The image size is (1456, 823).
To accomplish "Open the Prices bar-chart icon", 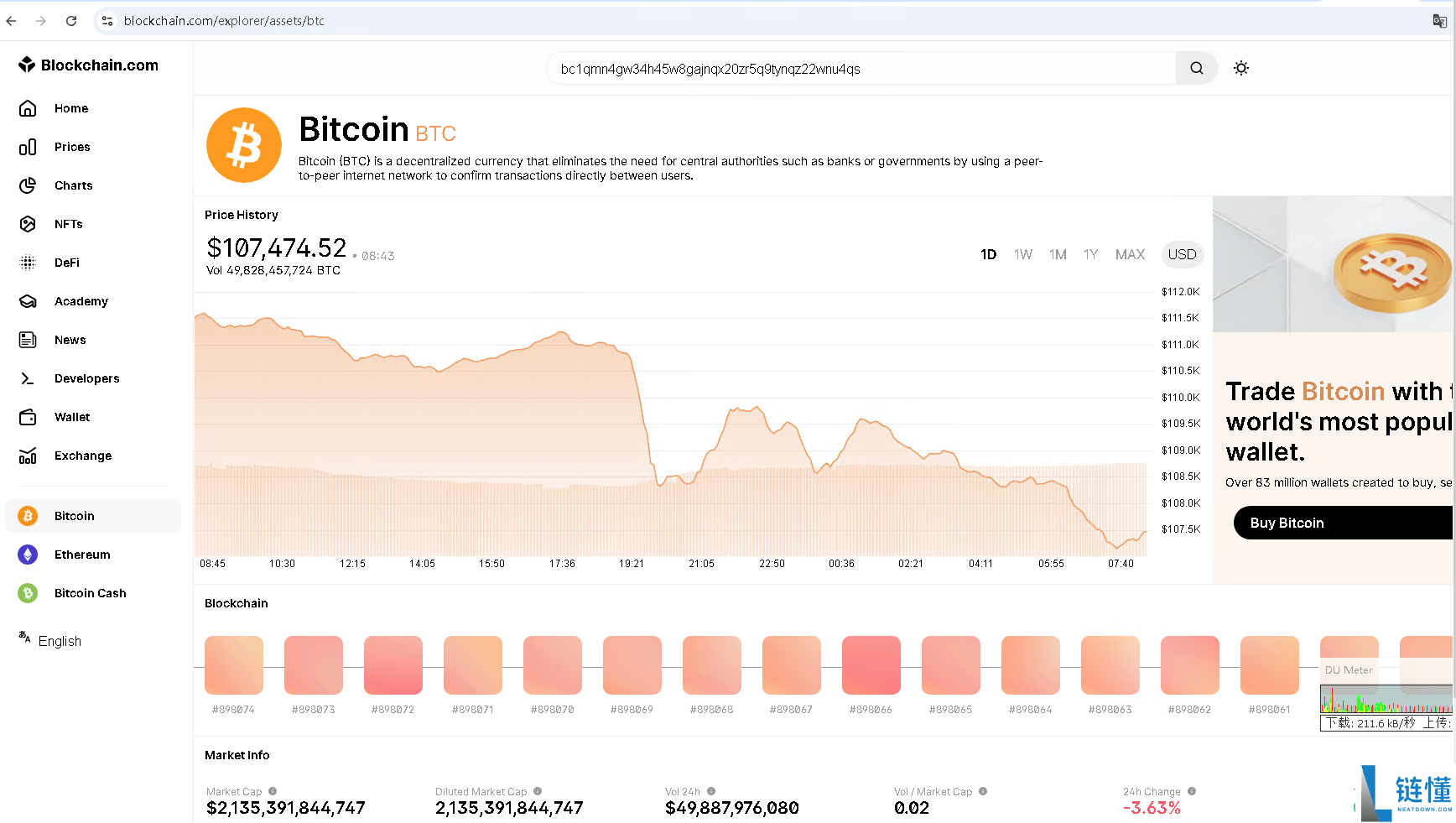I will pyautogui.click(x=28, y=147).
